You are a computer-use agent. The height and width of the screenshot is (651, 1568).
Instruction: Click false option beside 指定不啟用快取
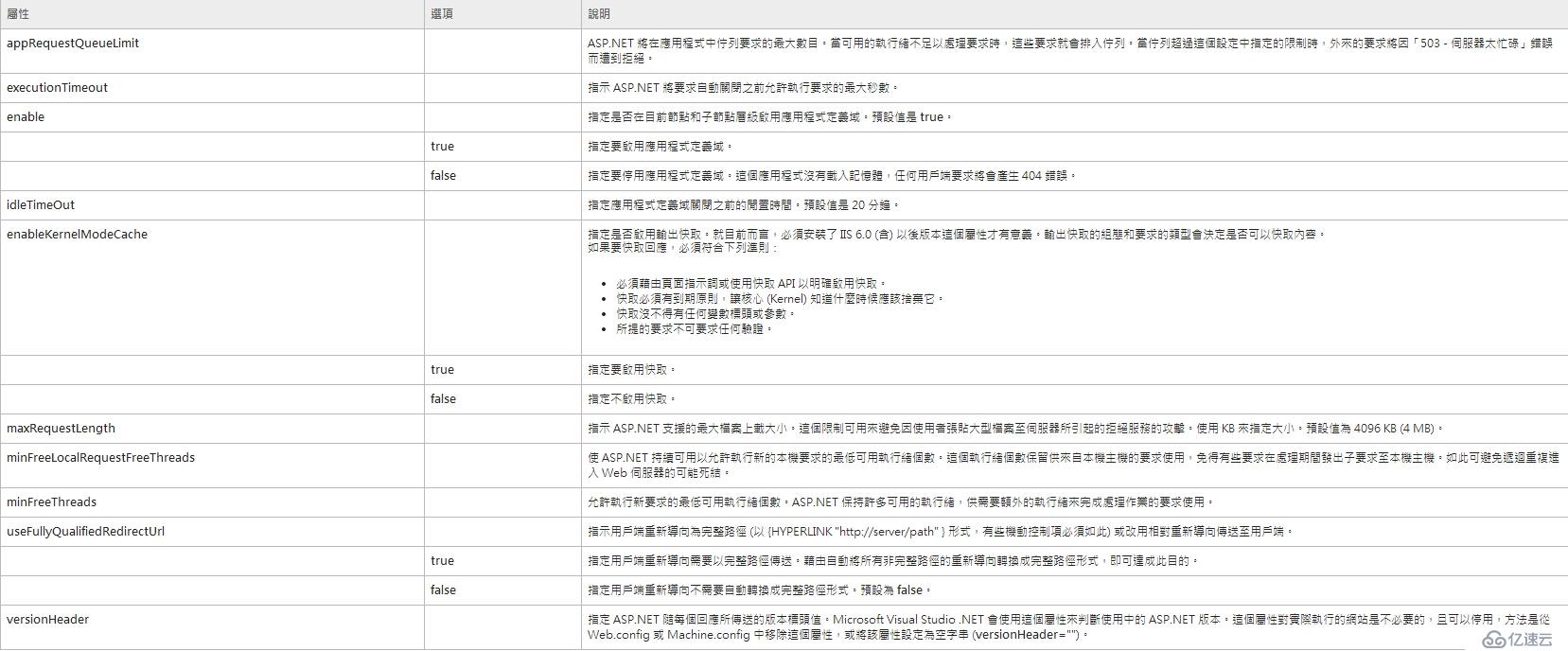[443, 399]
